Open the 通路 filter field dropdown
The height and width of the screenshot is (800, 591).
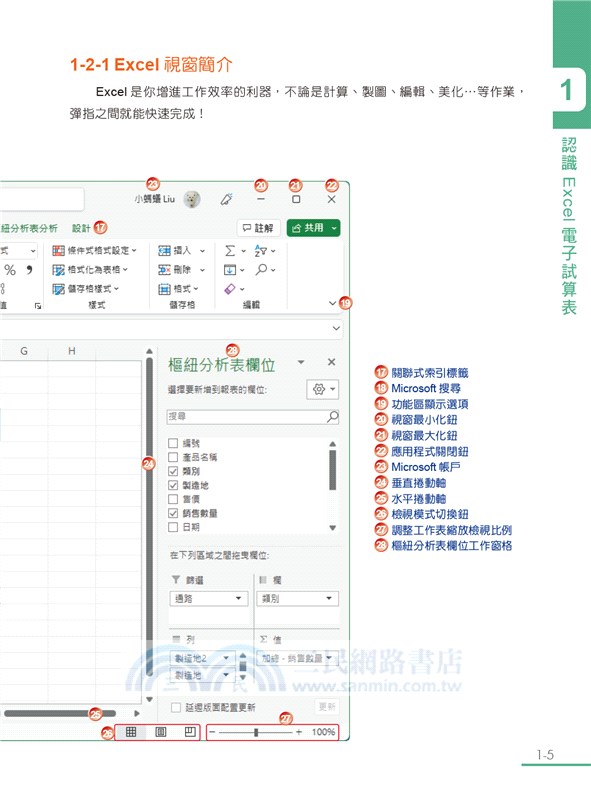click(x=238, y=598)
